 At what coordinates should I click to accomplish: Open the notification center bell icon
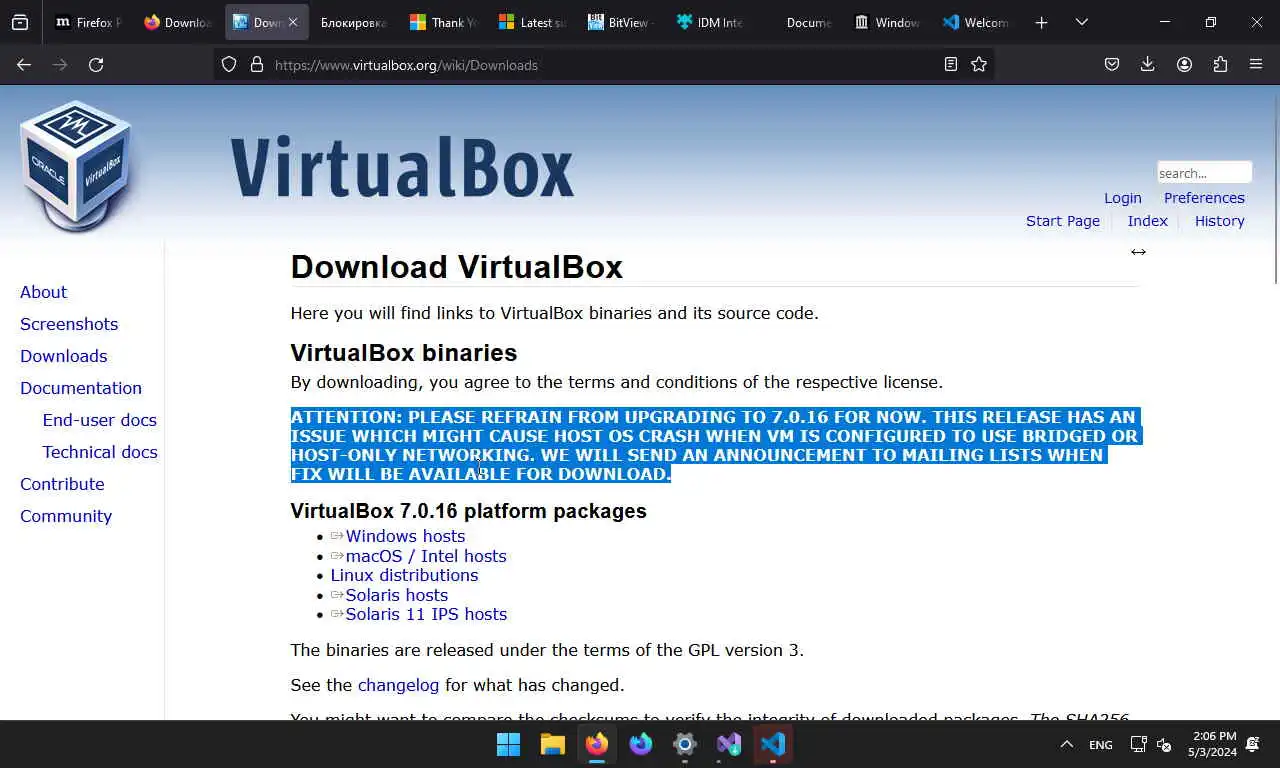[x=1253, y=744]
